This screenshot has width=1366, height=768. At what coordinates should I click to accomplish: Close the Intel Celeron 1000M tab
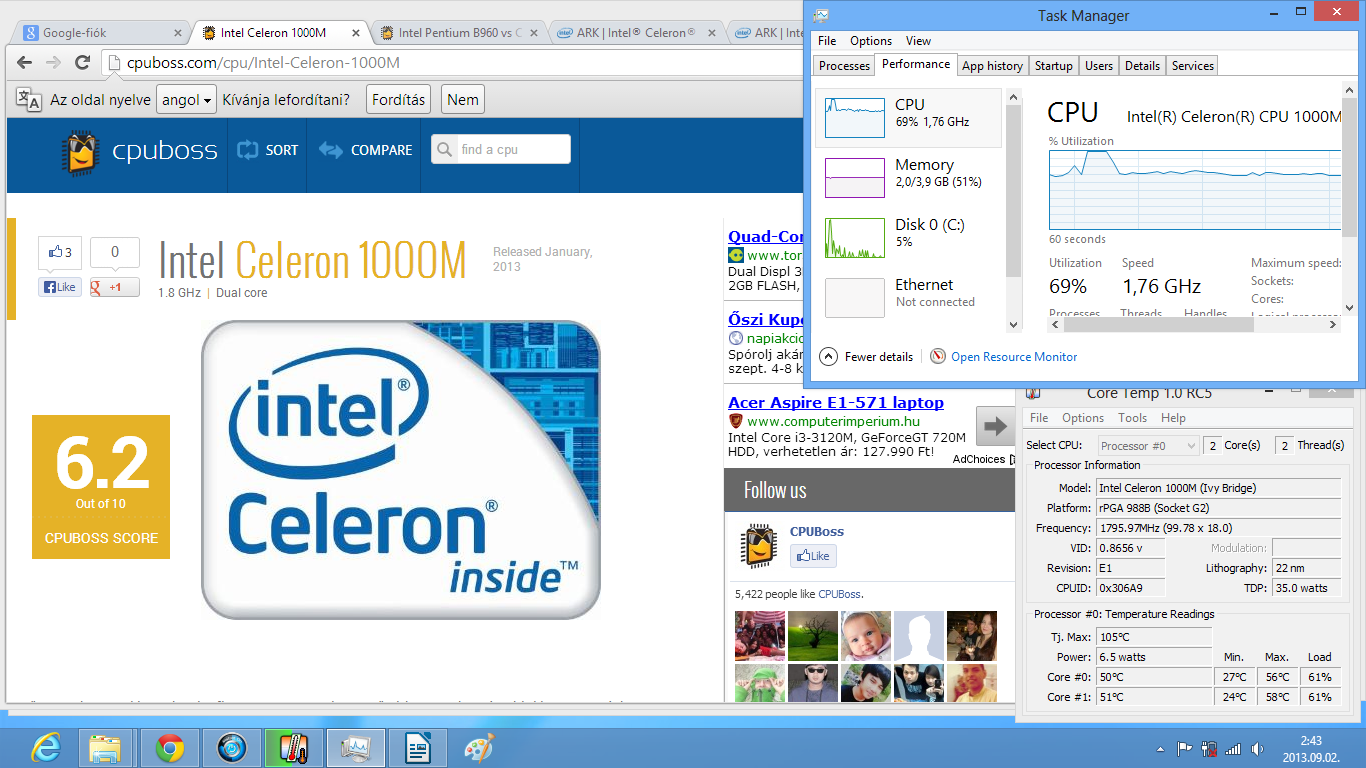pos(357,32)
